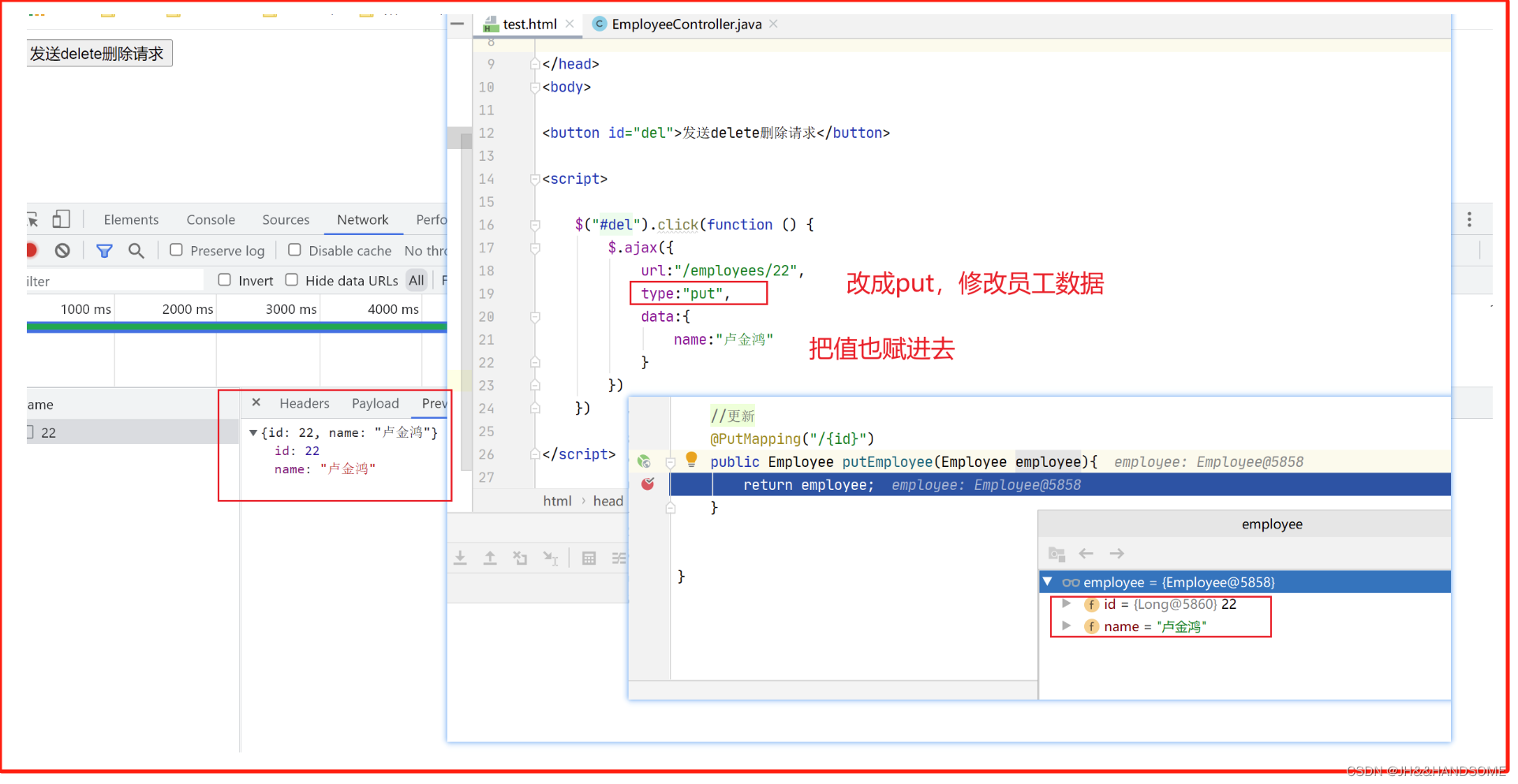Click the field icon beside name in employee popup
1518x784 pixels.
1092,626
